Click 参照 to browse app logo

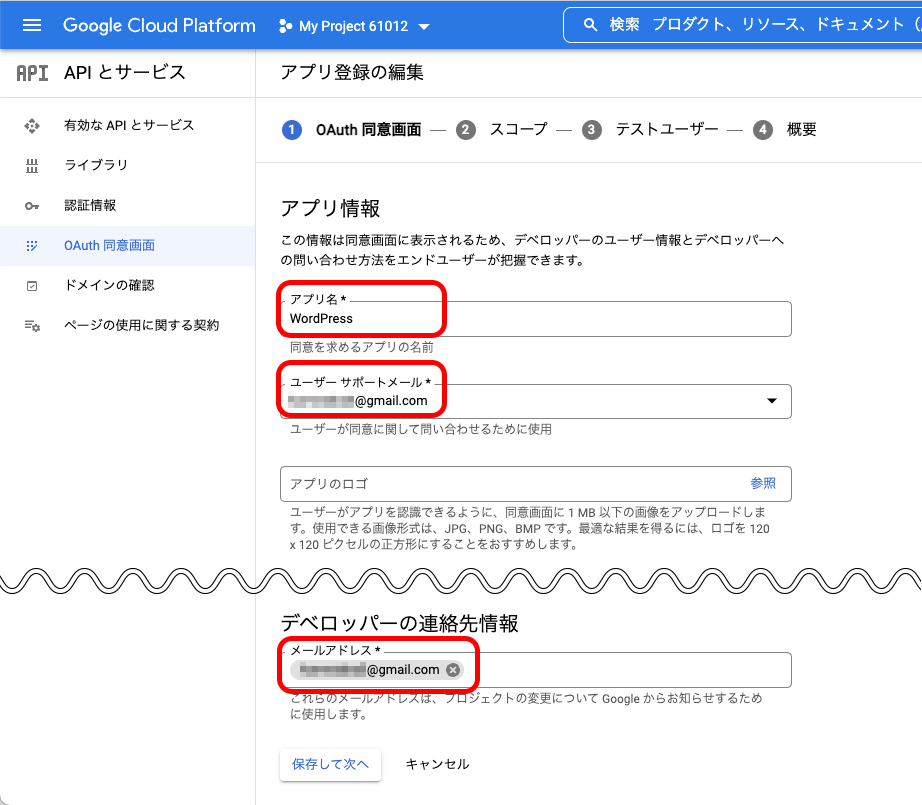[763, 483]
